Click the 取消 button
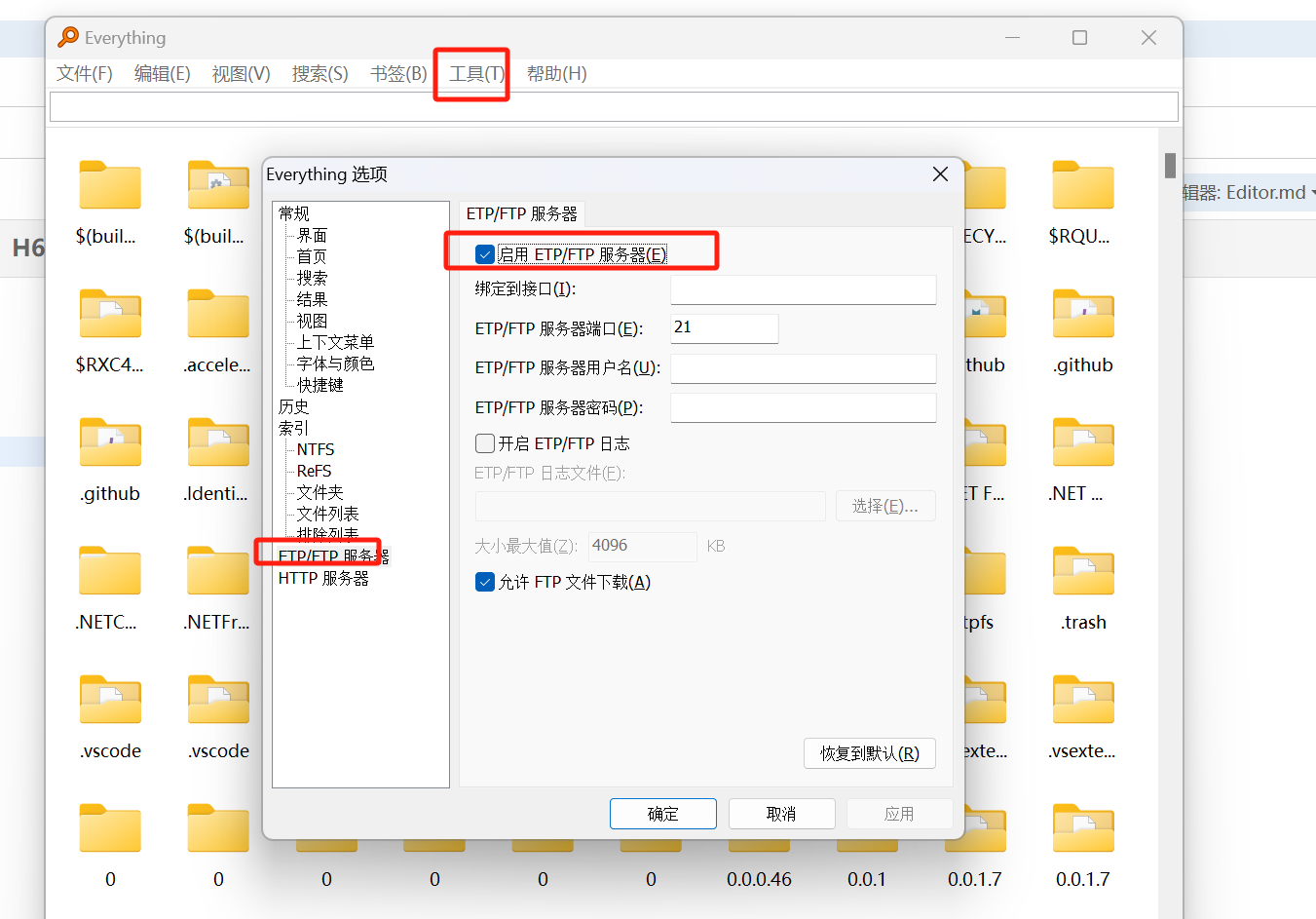The image size is (1316, 919). point(781,814)
